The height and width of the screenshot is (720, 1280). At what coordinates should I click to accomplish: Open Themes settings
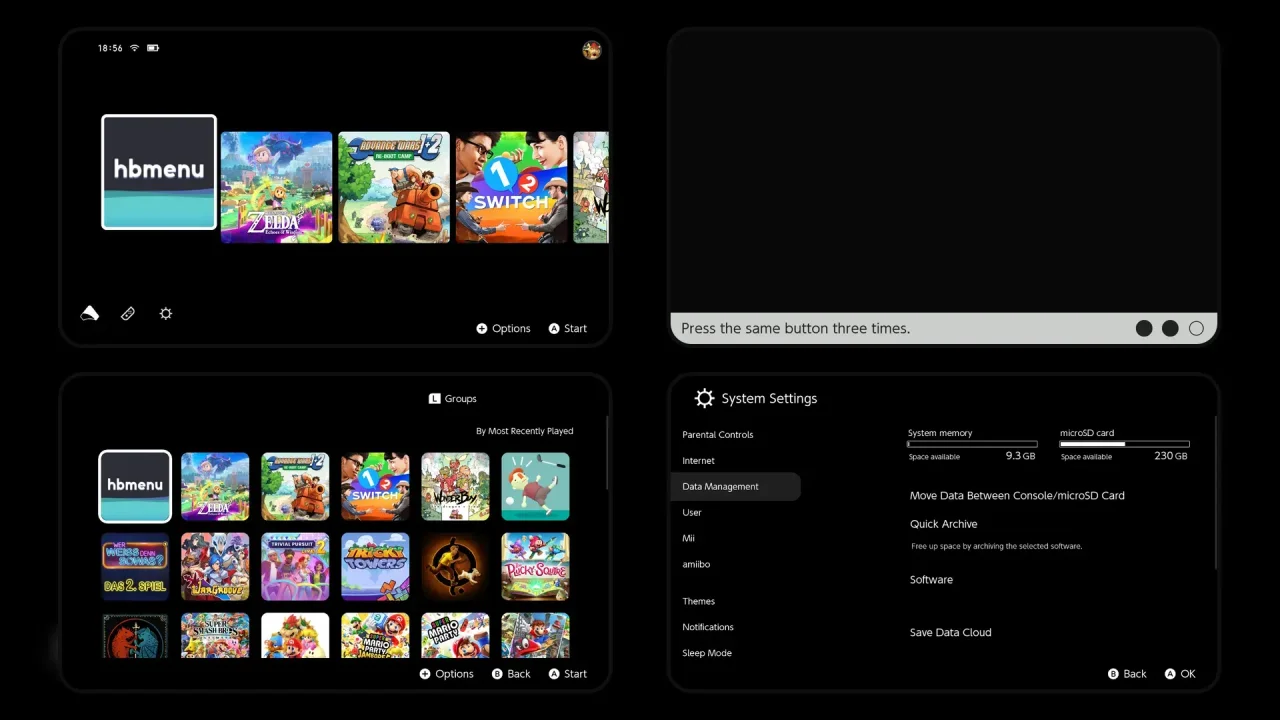(699, 602)
